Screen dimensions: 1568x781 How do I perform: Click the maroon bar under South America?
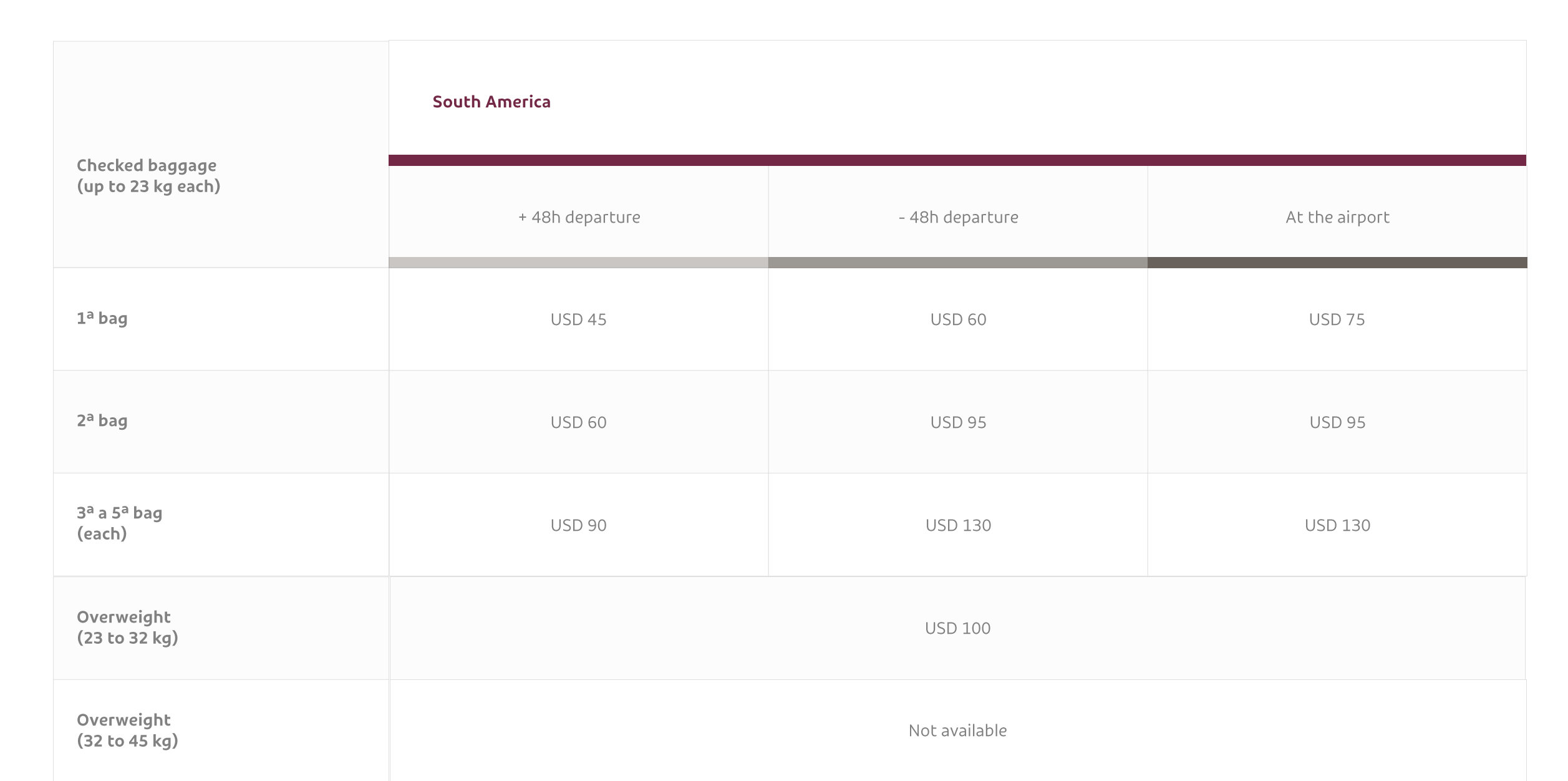[957, 160]
